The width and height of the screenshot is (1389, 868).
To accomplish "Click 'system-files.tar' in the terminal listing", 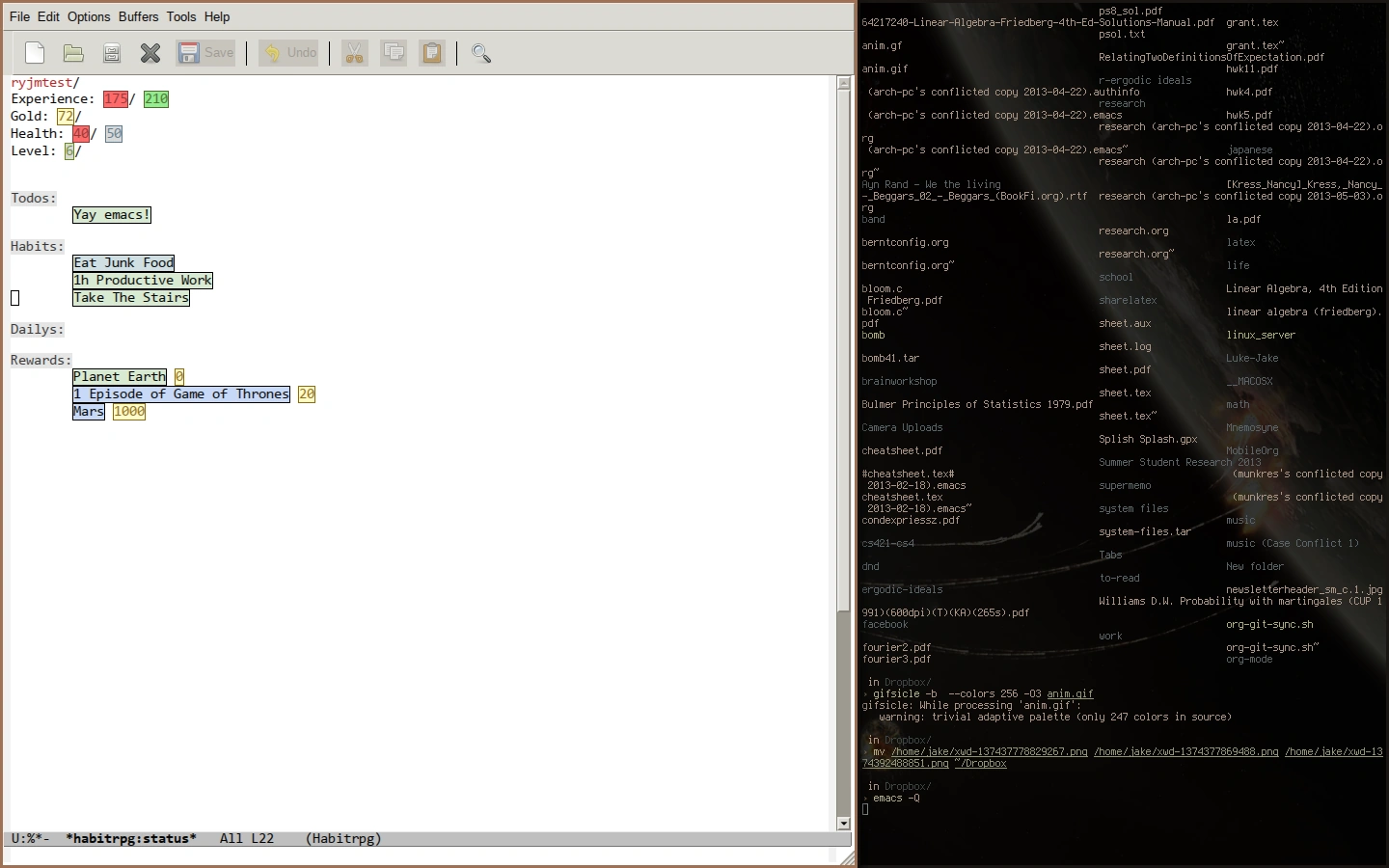I will pos(1145,532).
